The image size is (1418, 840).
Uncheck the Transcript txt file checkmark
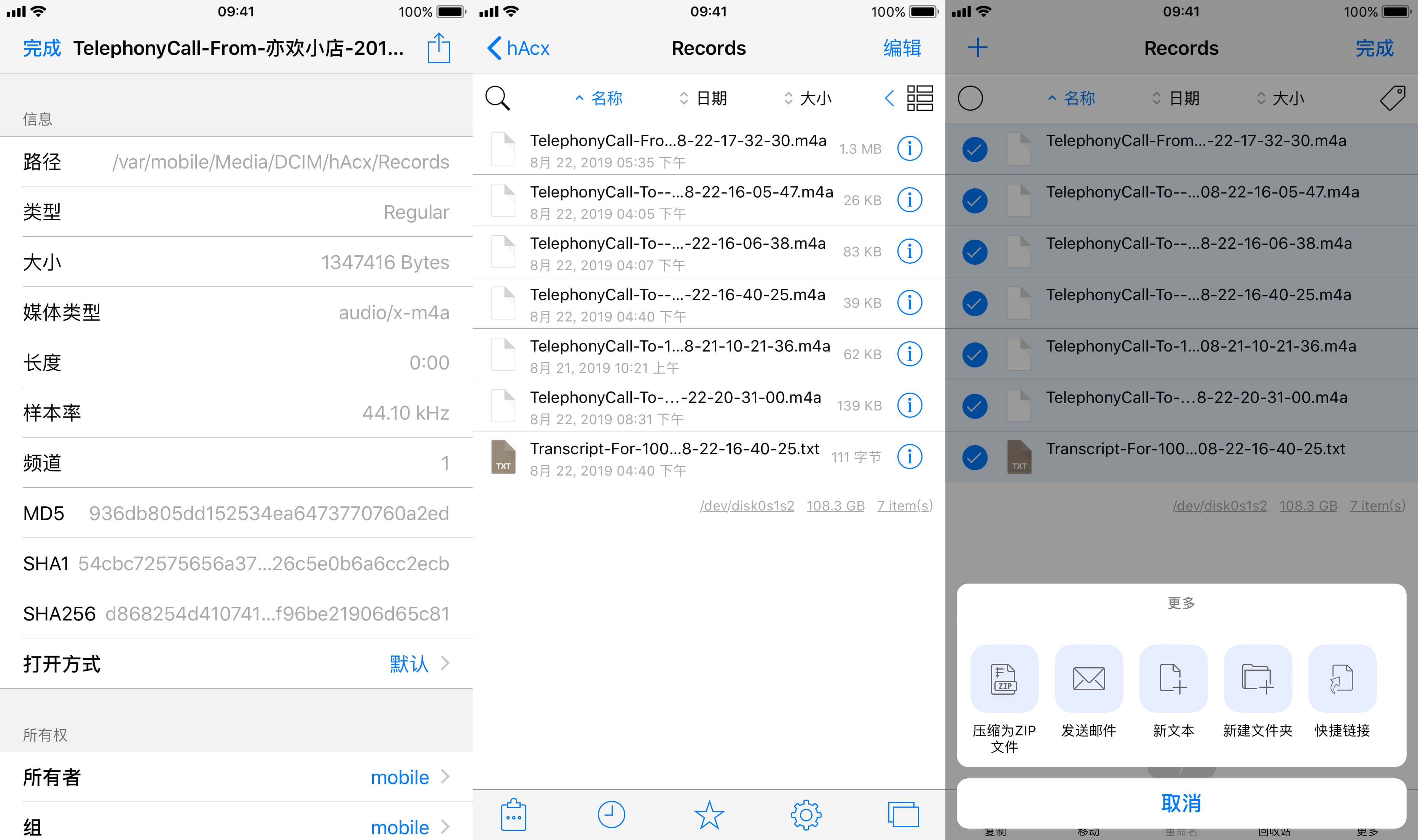975,457
